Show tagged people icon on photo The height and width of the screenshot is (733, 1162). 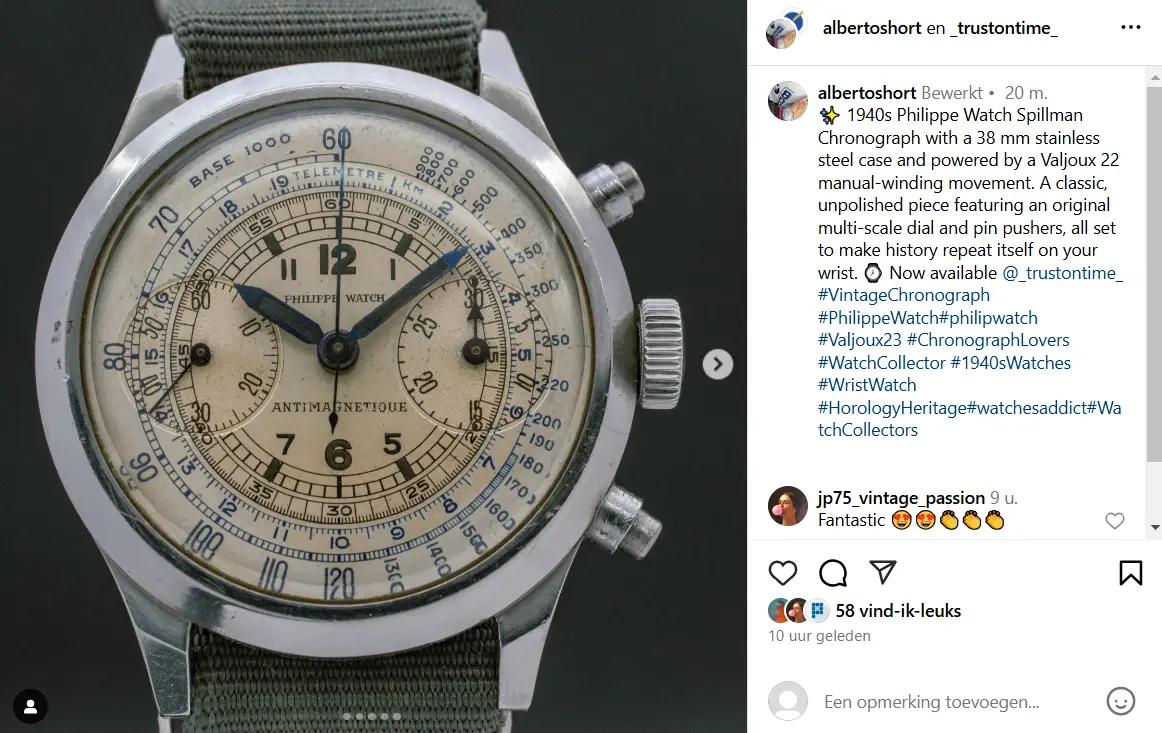(x=30, y=707)
